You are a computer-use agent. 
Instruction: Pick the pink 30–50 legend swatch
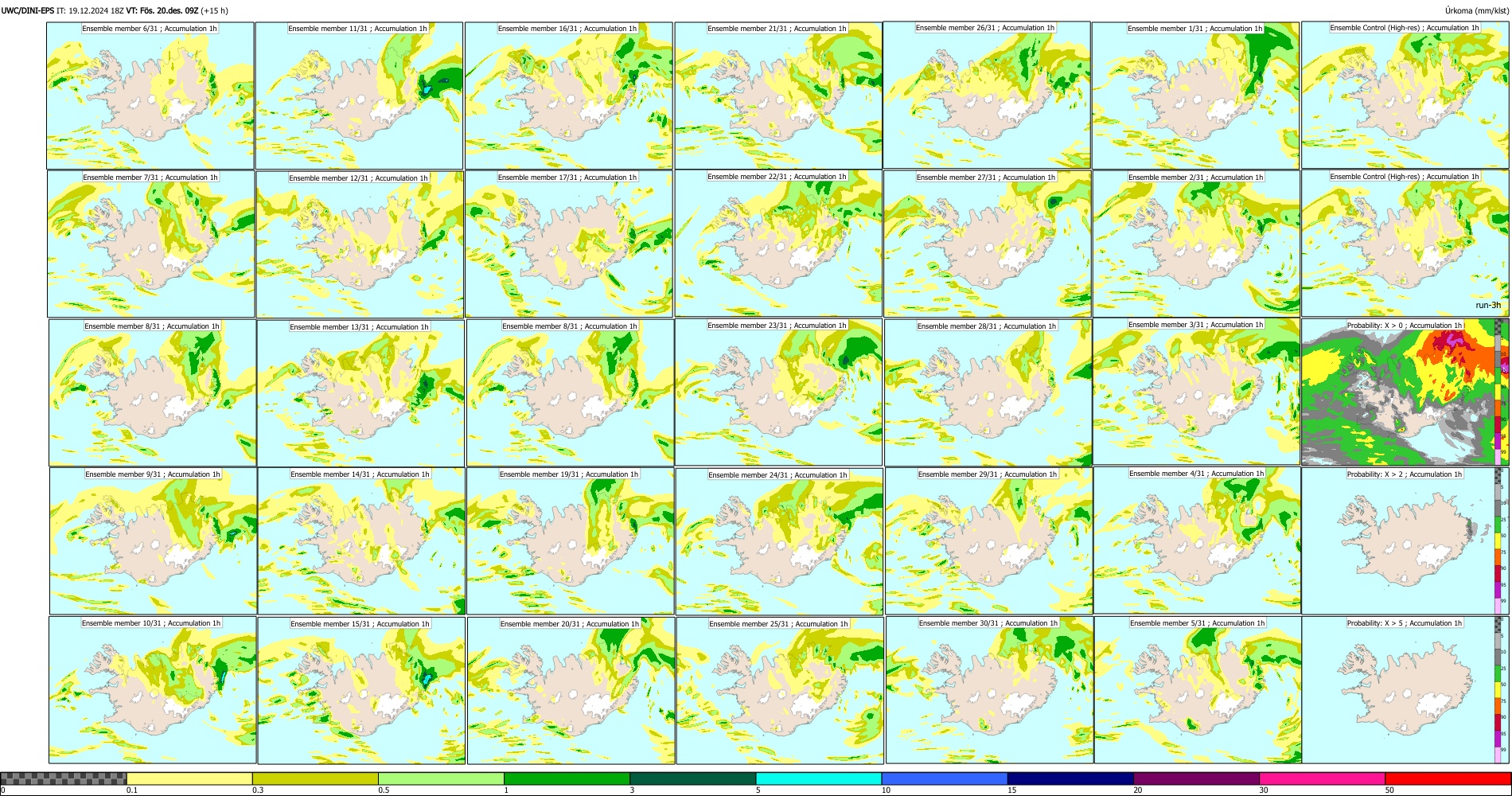pyautogui.click(x=1322, y=778)
